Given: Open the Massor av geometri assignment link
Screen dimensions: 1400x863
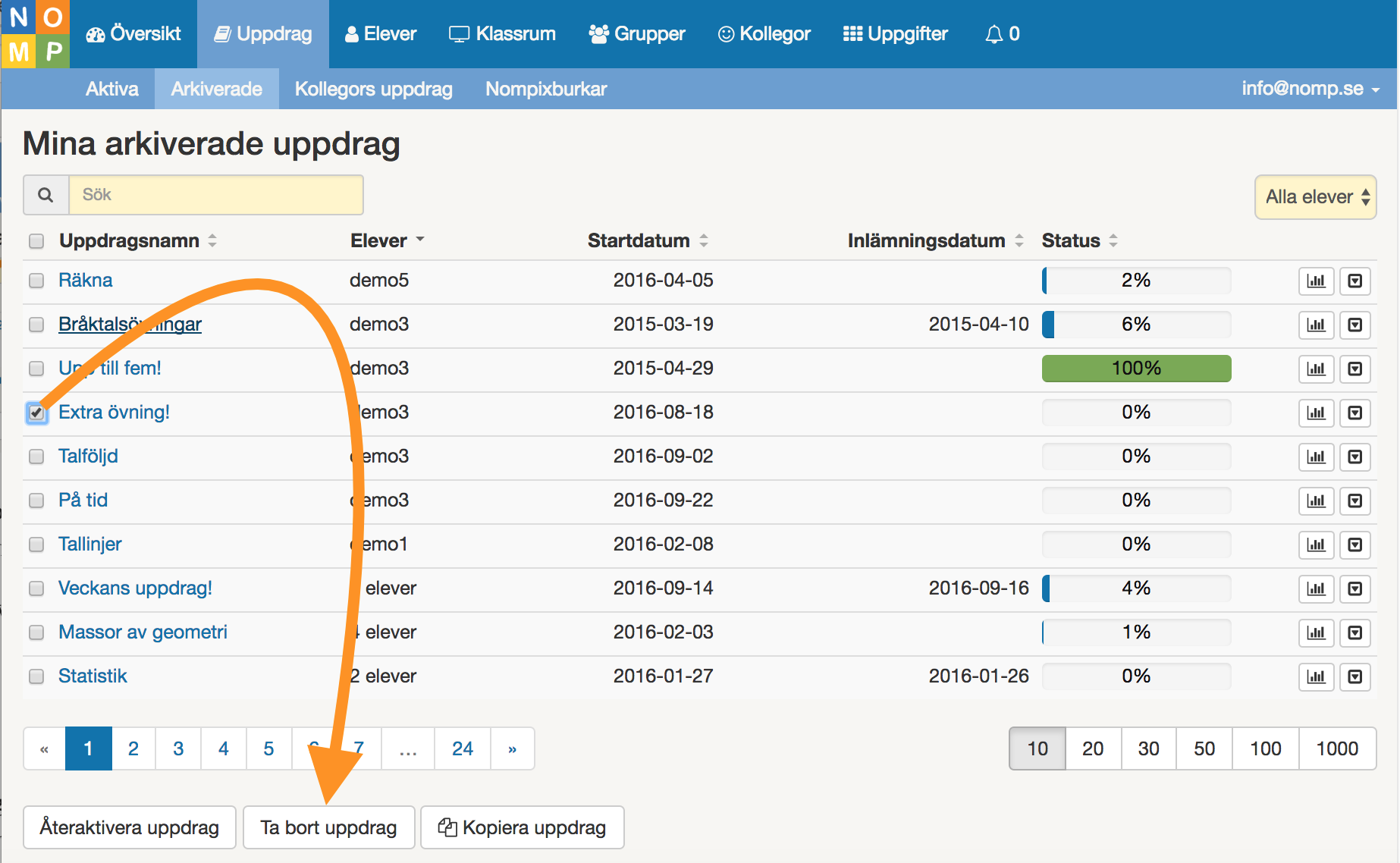Looking at the screenshot, I should (143, 632).
